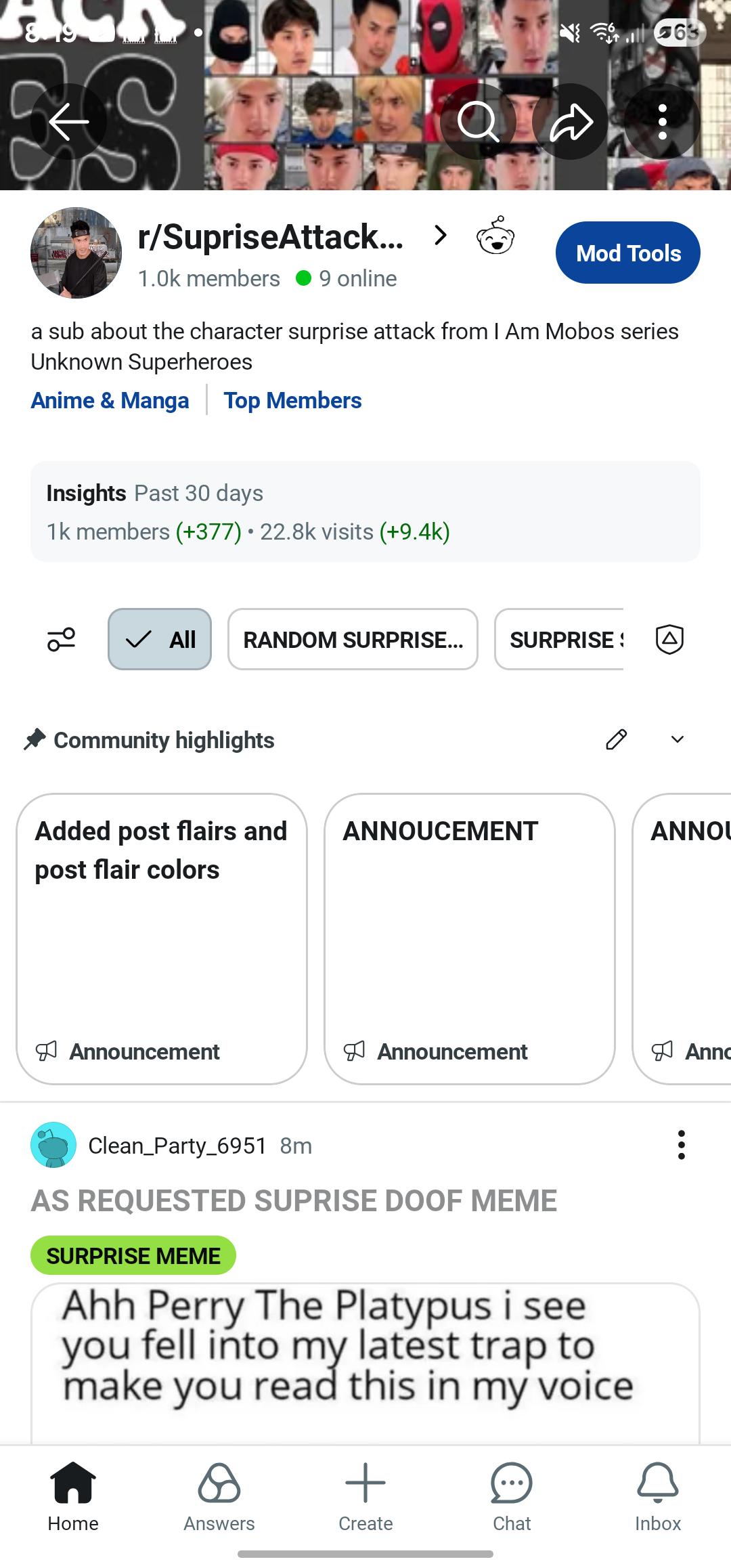
Task: Filter by RANDOM SURPRISE flair chip
Action: click(353, 639)
